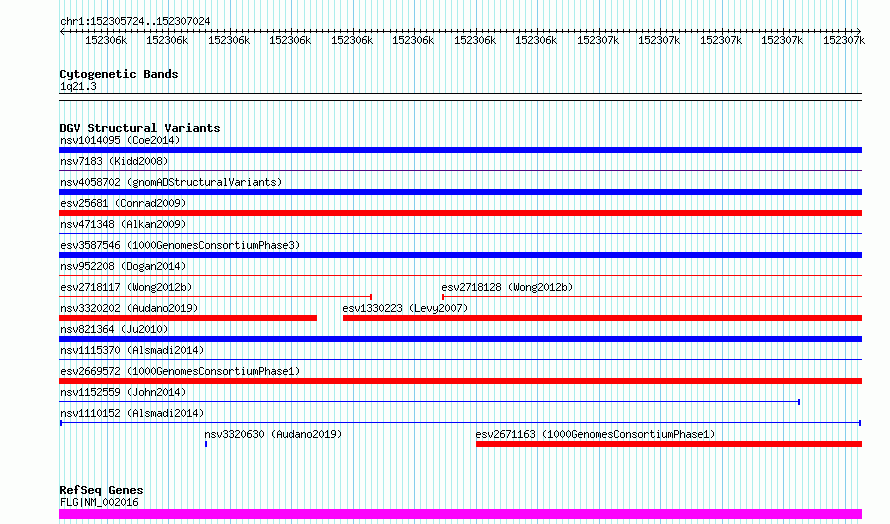
Task: Click the thin red line of nsv952208
Action: pyautogui.click(x=460, y=275)
